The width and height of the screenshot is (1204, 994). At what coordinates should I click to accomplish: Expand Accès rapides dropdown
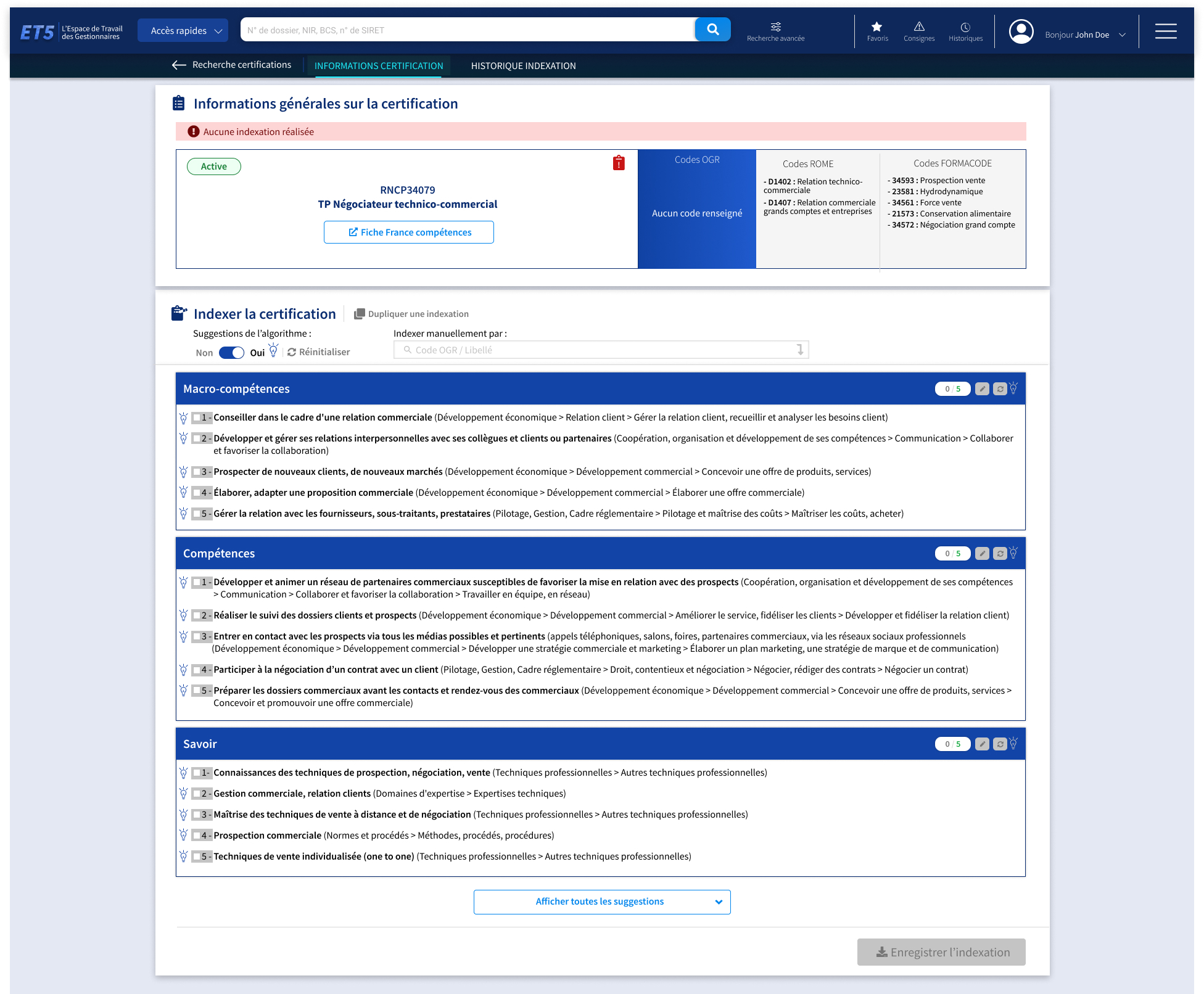tap(183, 31)
